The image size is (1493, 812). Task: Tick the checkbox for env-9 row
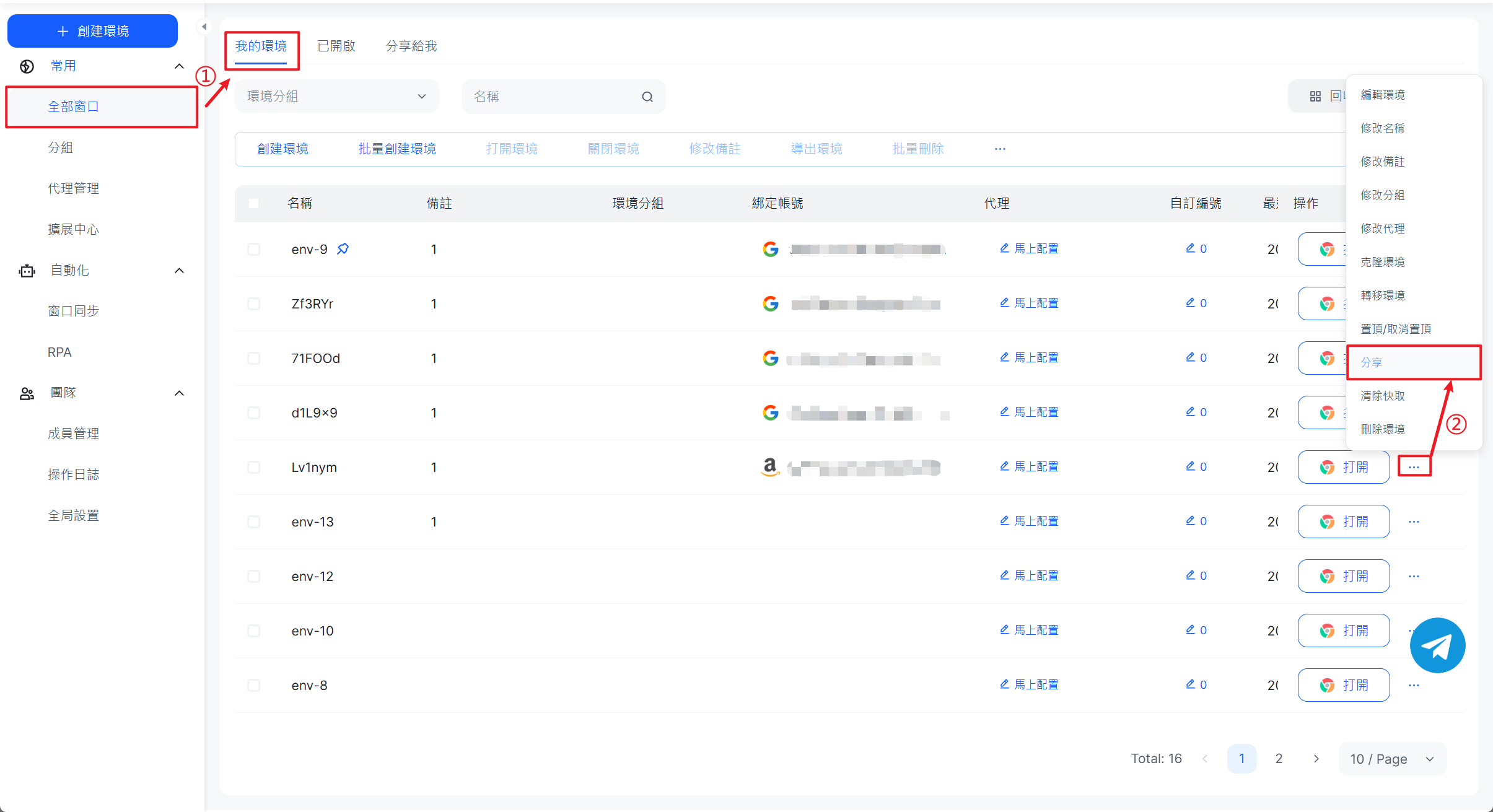(253, 249)
